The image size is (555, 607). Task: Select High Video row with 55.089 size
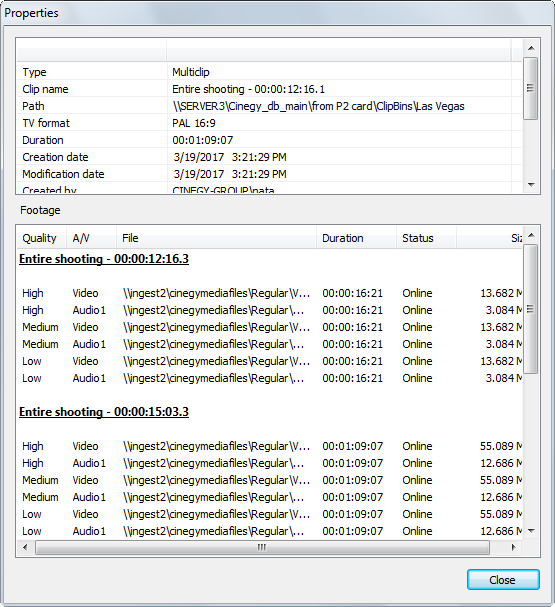pos(270,446)
